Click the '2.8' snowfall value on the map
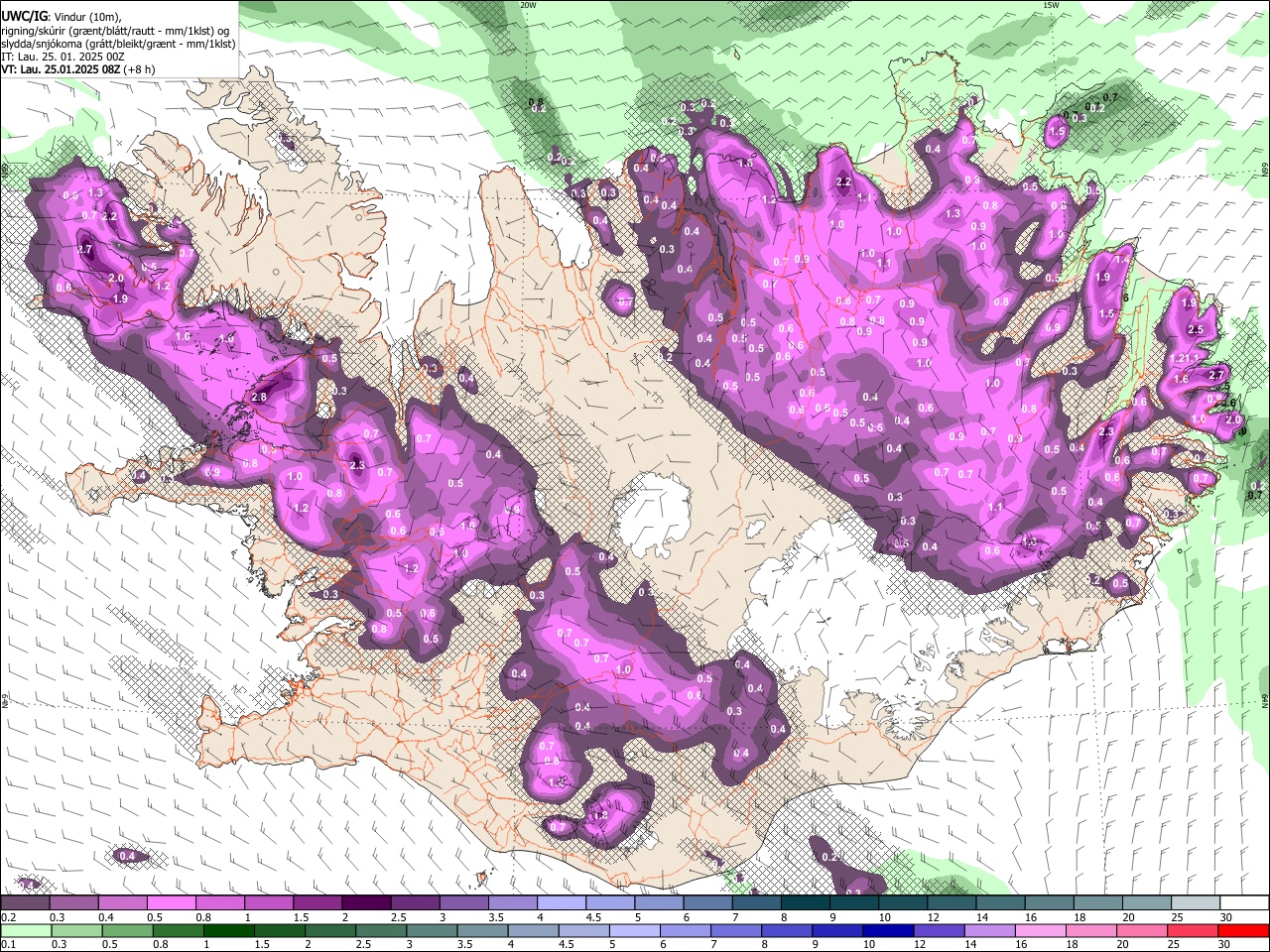Screen dimensions: 1270x952 (x=259, y=397)
